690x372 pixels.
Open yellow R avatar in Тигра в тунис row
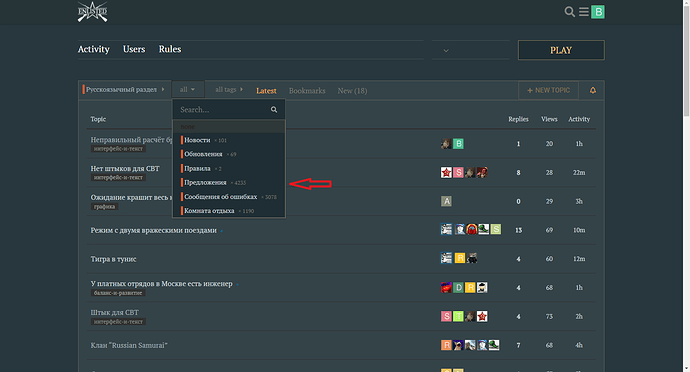click(459, 258)
